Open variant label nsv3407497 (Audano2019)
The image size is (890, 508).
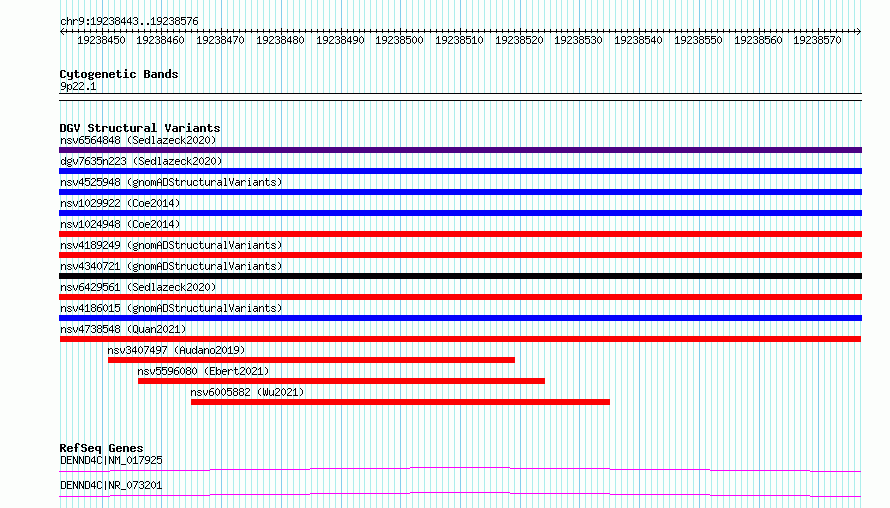(x=177, y=350)
